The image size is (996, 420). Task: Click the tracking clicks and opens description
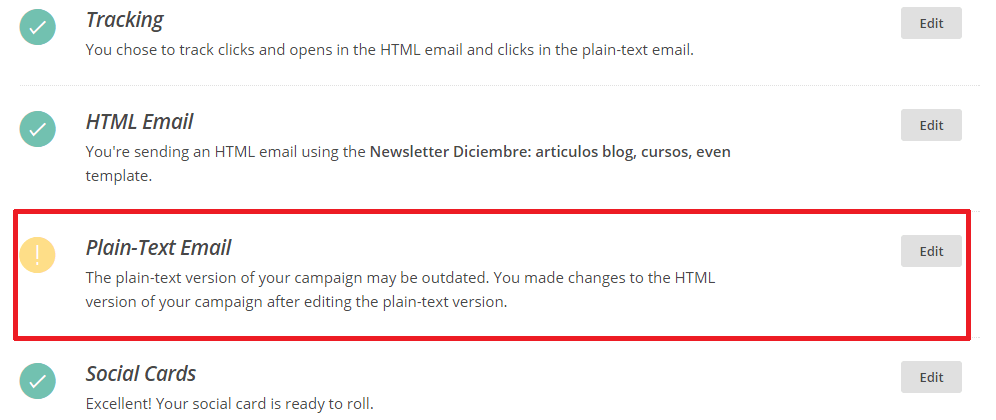(x=389, y=49)
